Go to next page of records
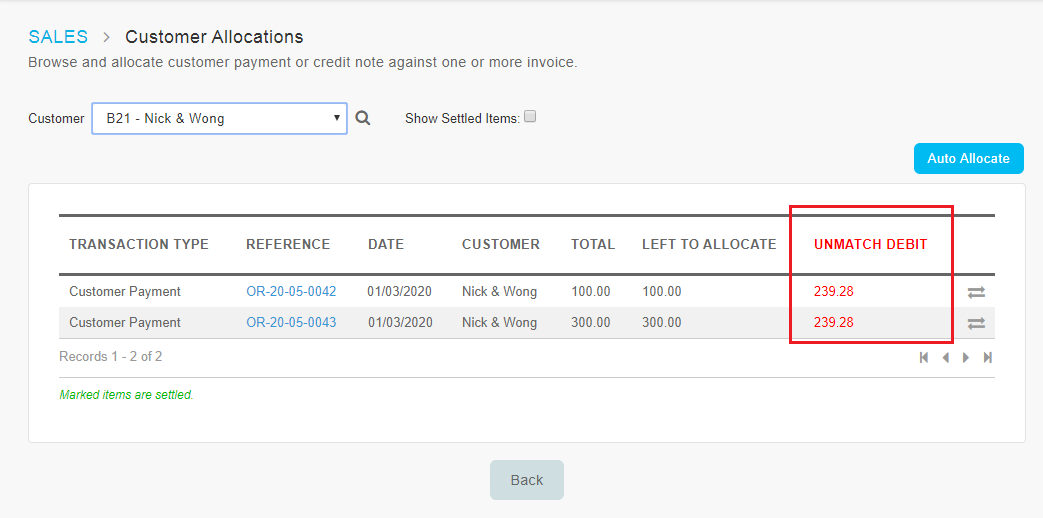This screenshot has width=1043, height=518. 966,358
